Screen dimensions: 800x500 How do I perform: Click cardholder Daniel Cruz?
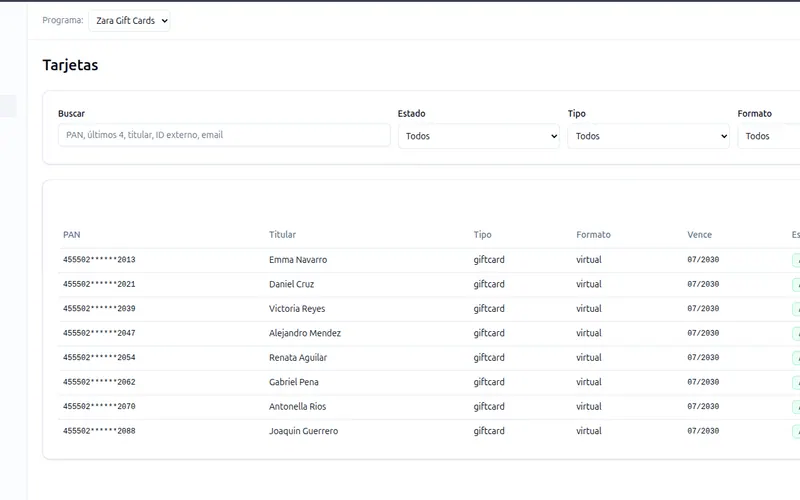pyautogui.click(x=291, y=284)
